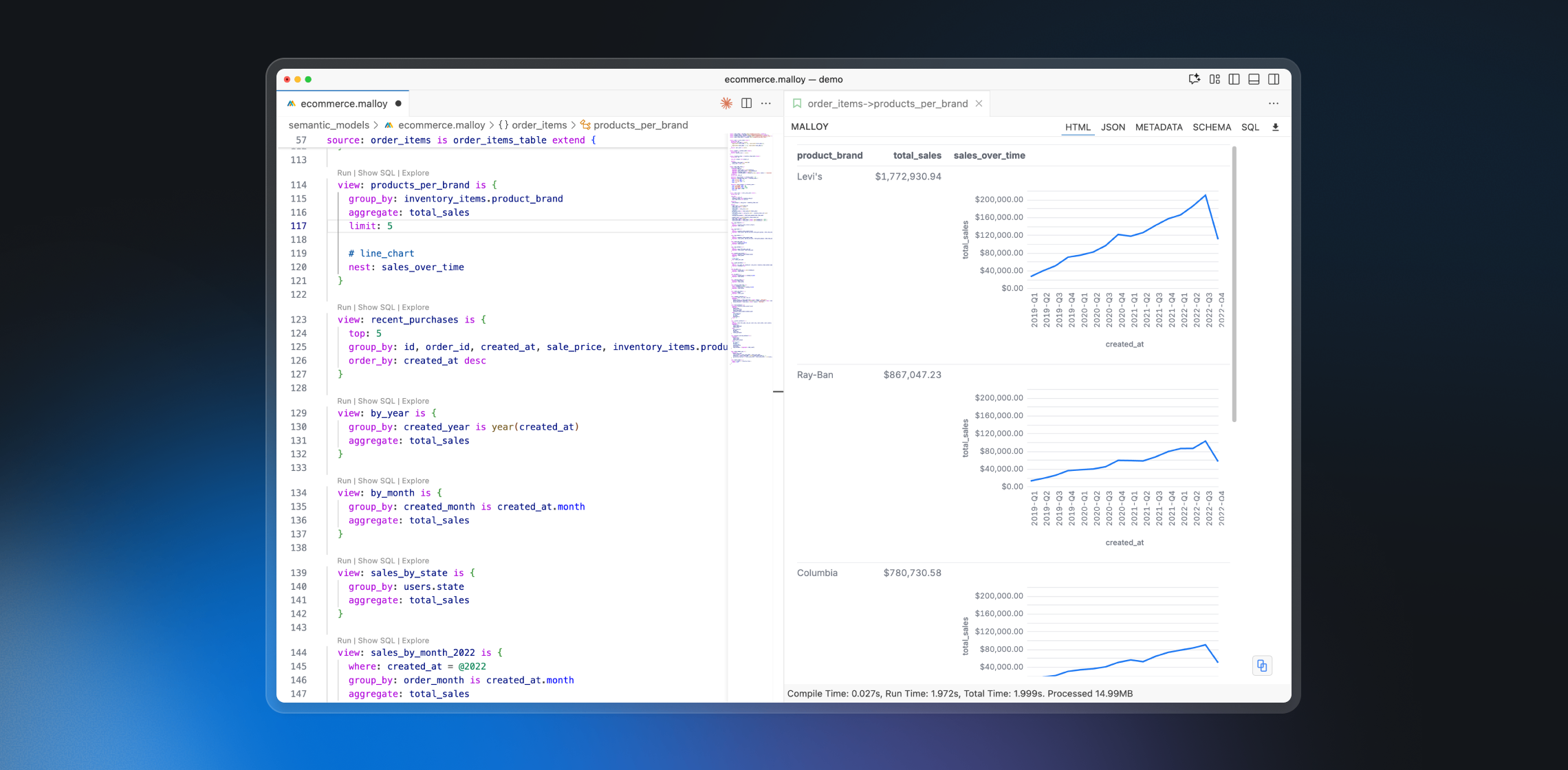
Task: Toggle the bottom panel visibility
Action: click(1254, 79)
